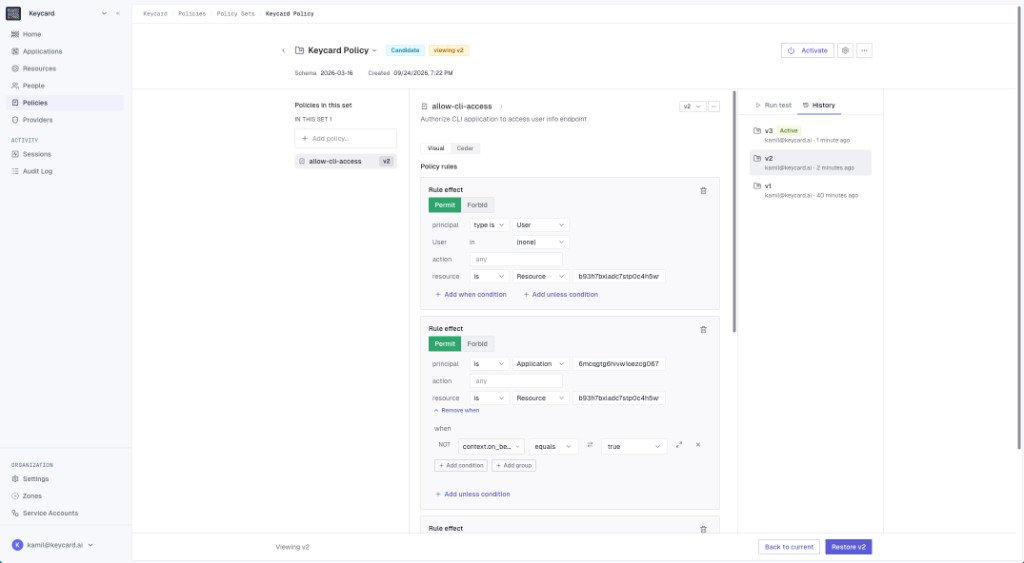Open the 'context.on_be...' attribute dropdown
The height and width of the screenshot is (563, 1024).
(x=492, y=447)
